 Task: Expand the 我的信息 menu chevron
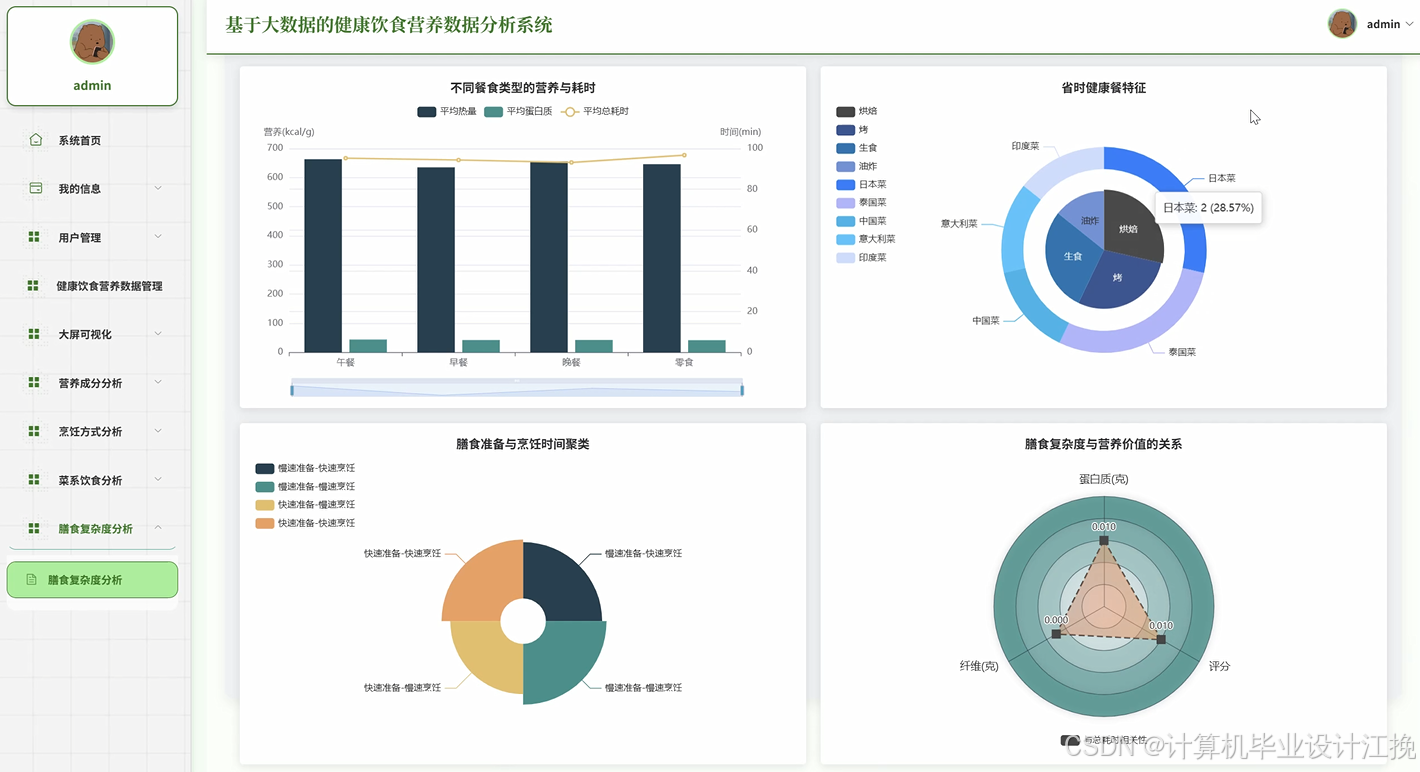[x=158, y=188]
